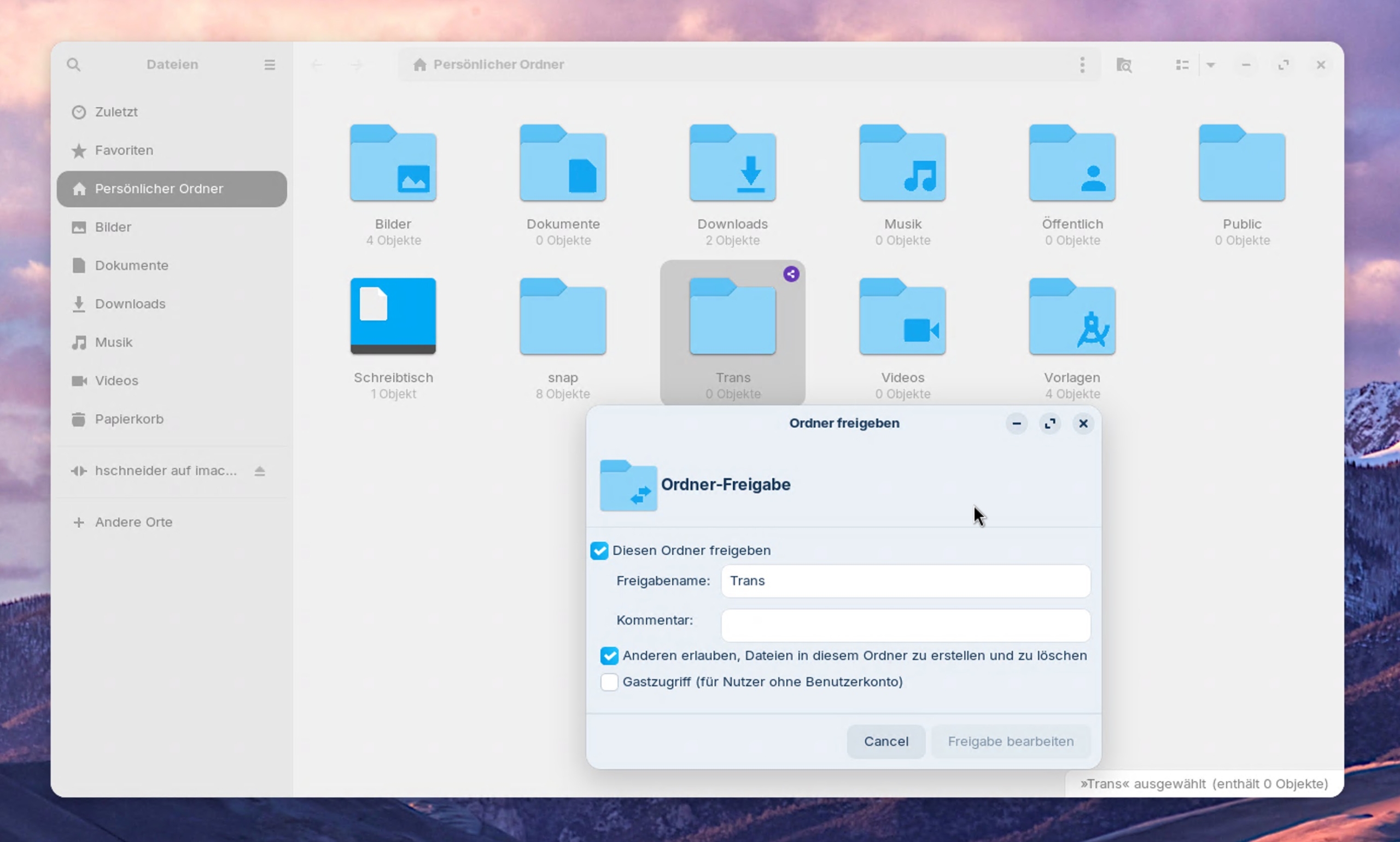This screenshot has height=842, width=1400.
Task: Switch to list view
Action: 1182,65
